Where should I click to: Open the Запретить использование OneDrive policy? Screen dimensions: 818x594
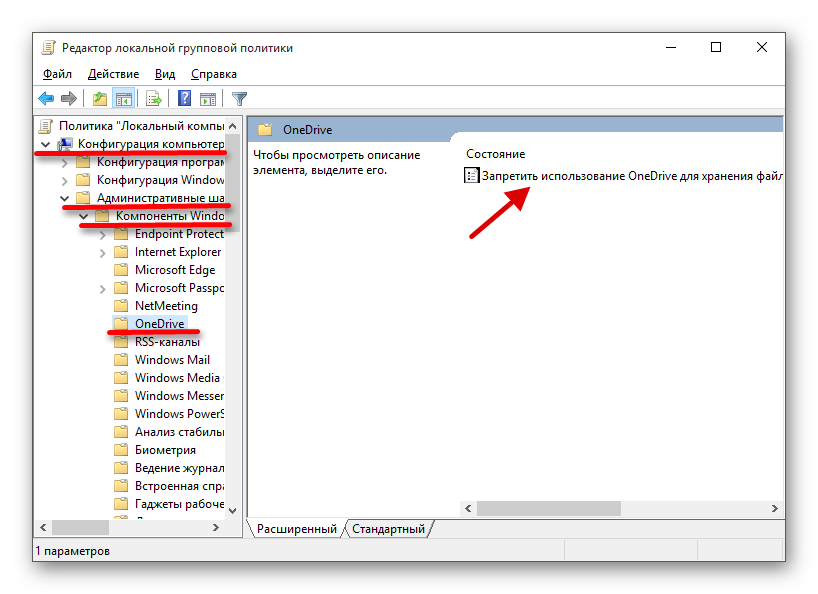pyautogui.click(x=611, y=175)
